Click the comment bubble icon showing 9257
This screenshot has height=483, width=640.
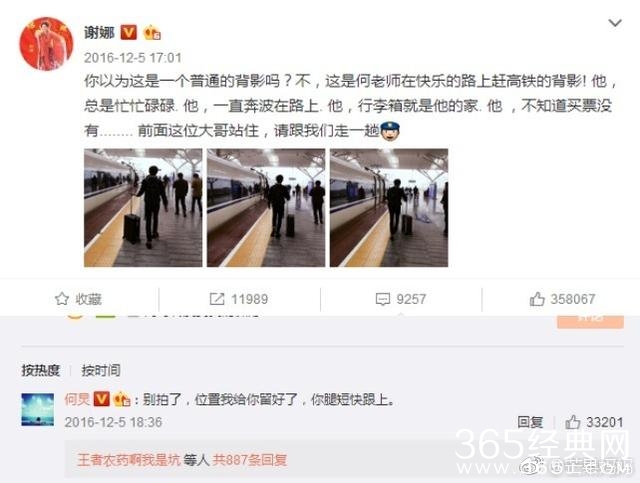coord(382,299)
